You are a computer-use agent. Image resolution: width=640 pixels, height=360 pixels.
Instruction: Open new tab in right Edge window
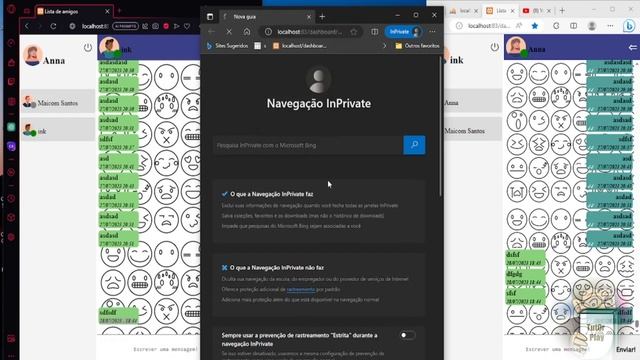(x=562, y=11)
